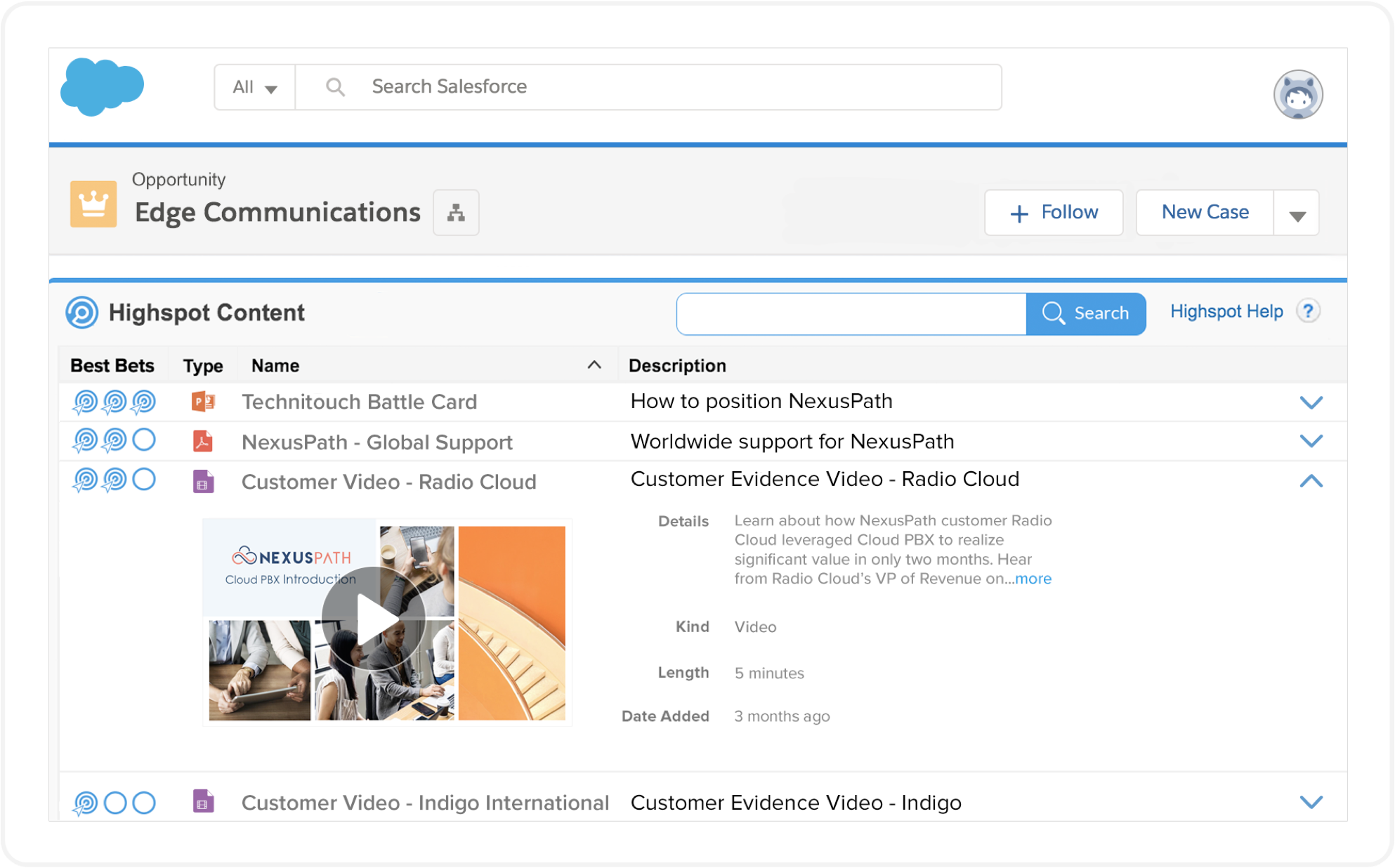Screen dimensions: 1395x868
Task: Click the more link in Details
Action: click(1033, 579)
